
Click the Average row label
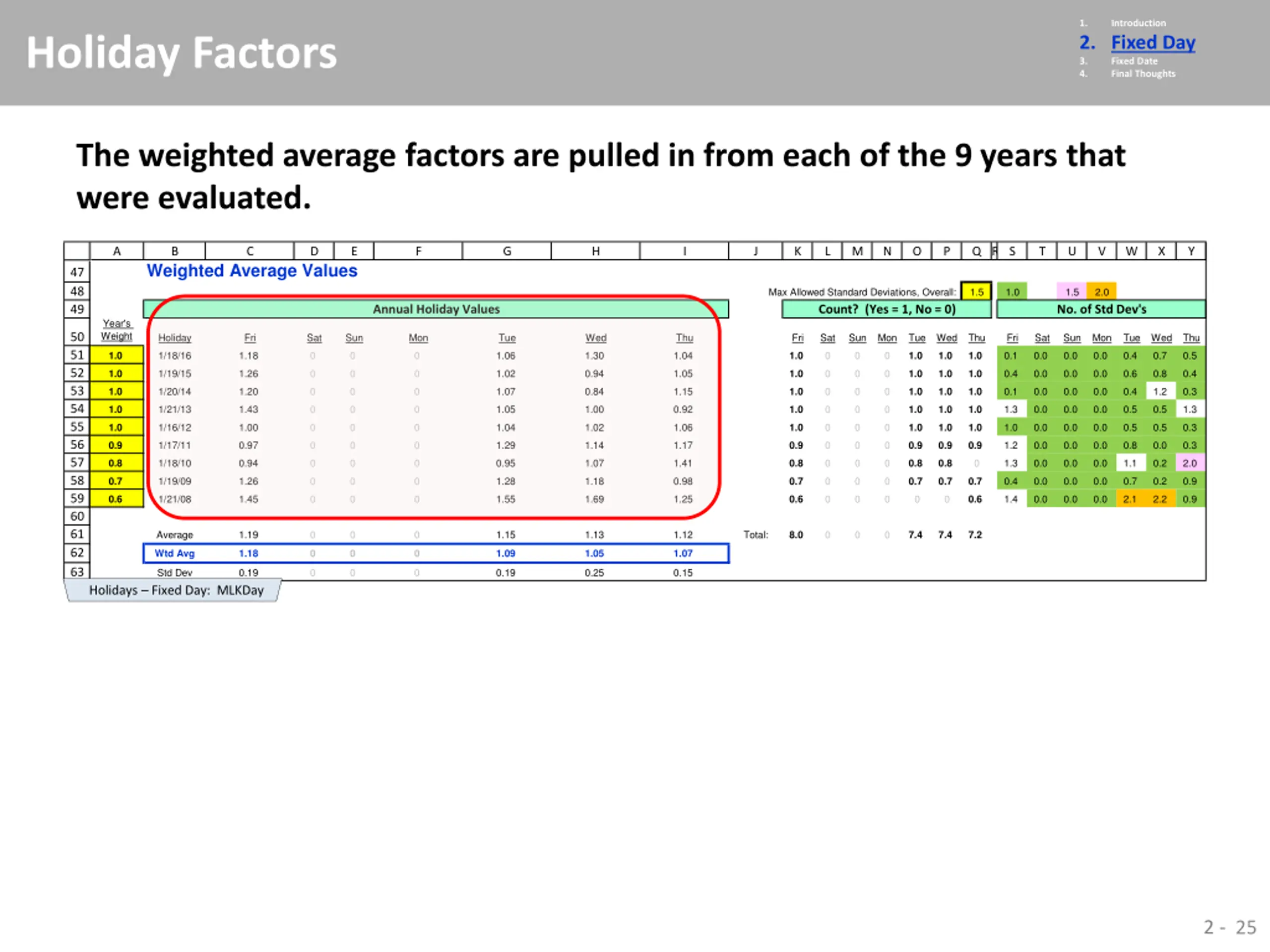click(x=175, y=535)
